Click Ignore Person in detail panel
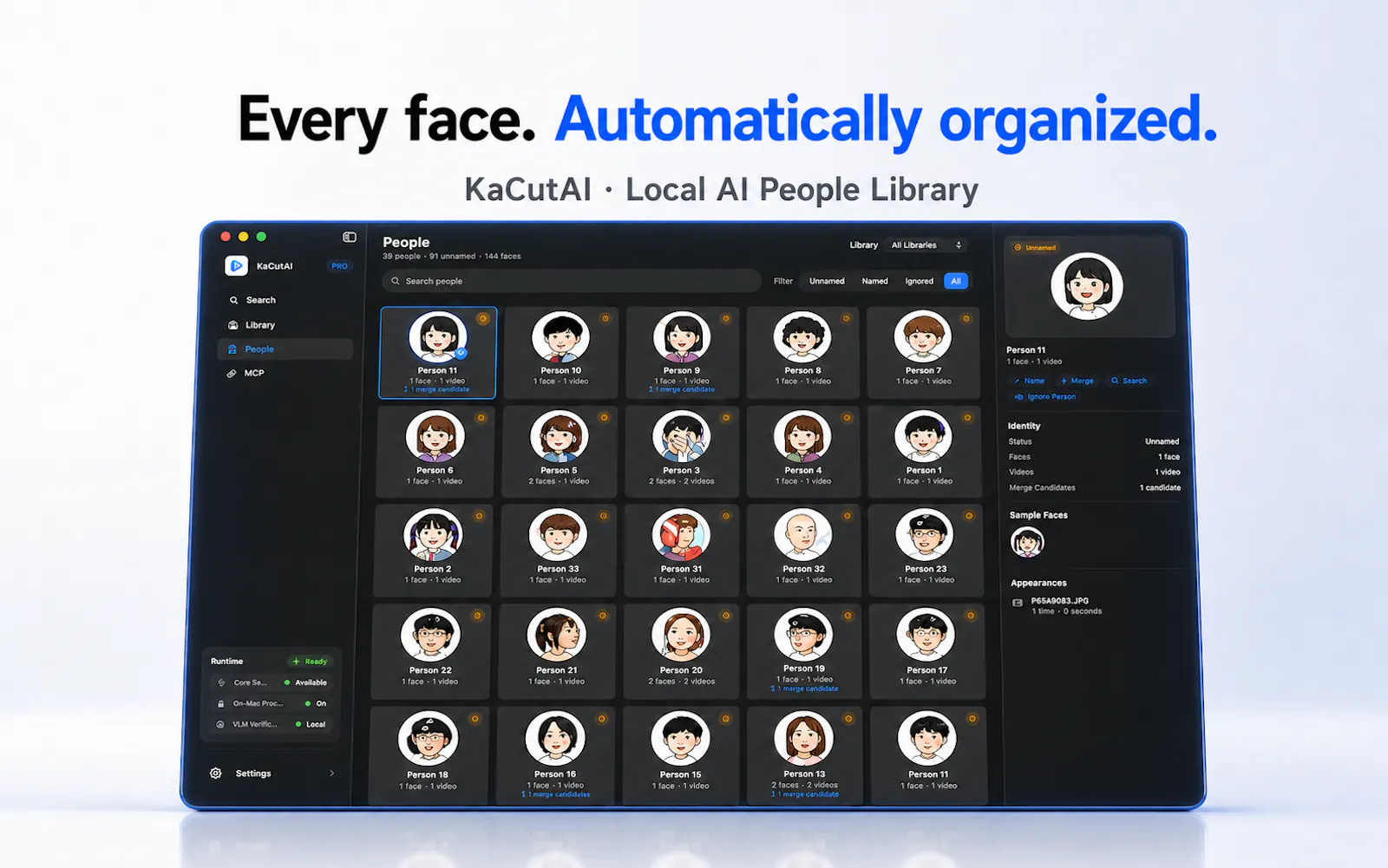 coord(1044,397)
